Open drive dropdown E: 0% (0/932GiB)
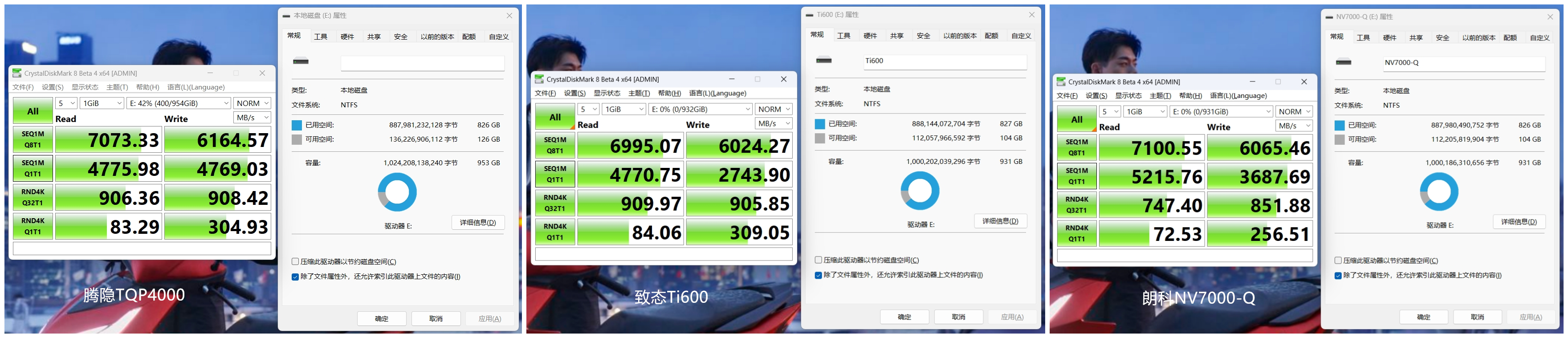The width and height of the screenshot is (1568, 338). pyautogui.click(x=701, y=109)
